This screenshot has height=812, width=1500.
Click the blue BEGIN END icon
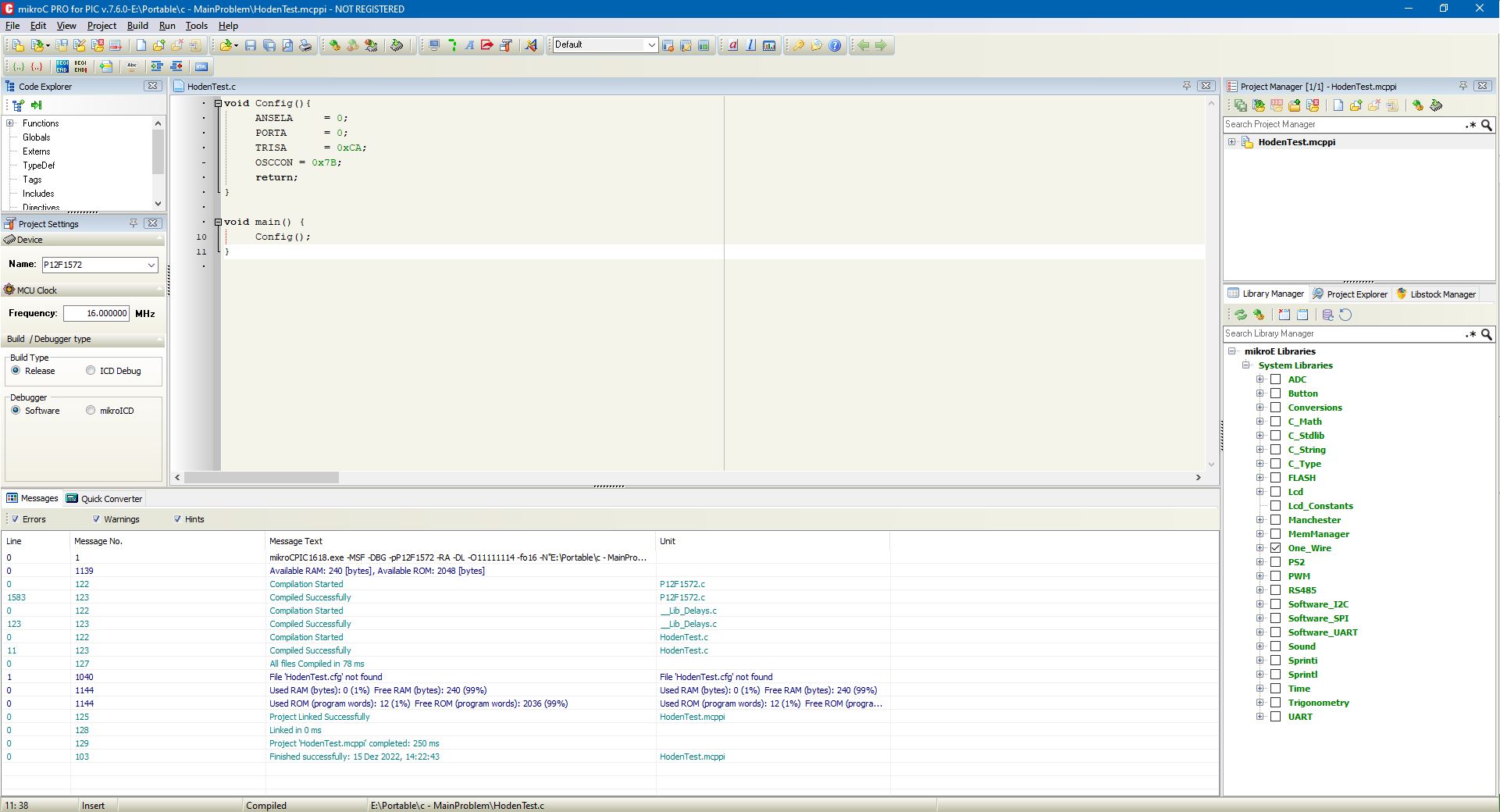coord(62,66)
